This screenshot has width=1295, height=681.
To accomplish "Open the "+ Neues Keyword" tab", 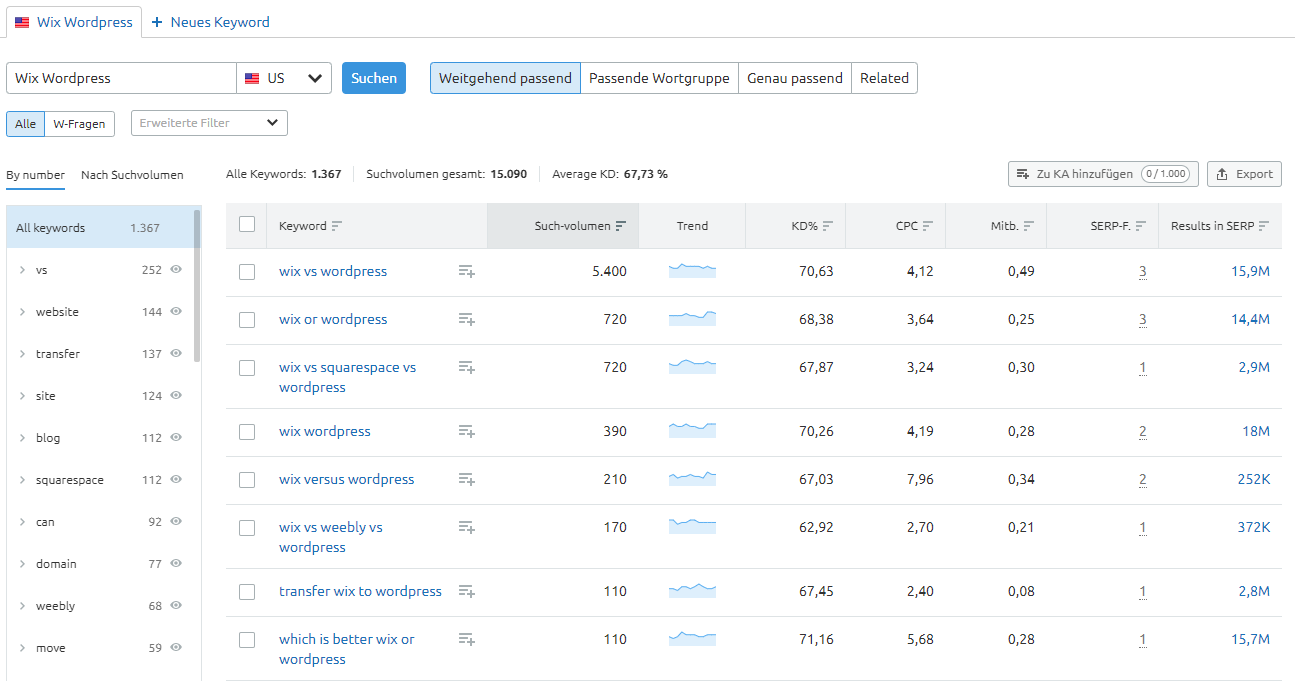I will 210,21.
